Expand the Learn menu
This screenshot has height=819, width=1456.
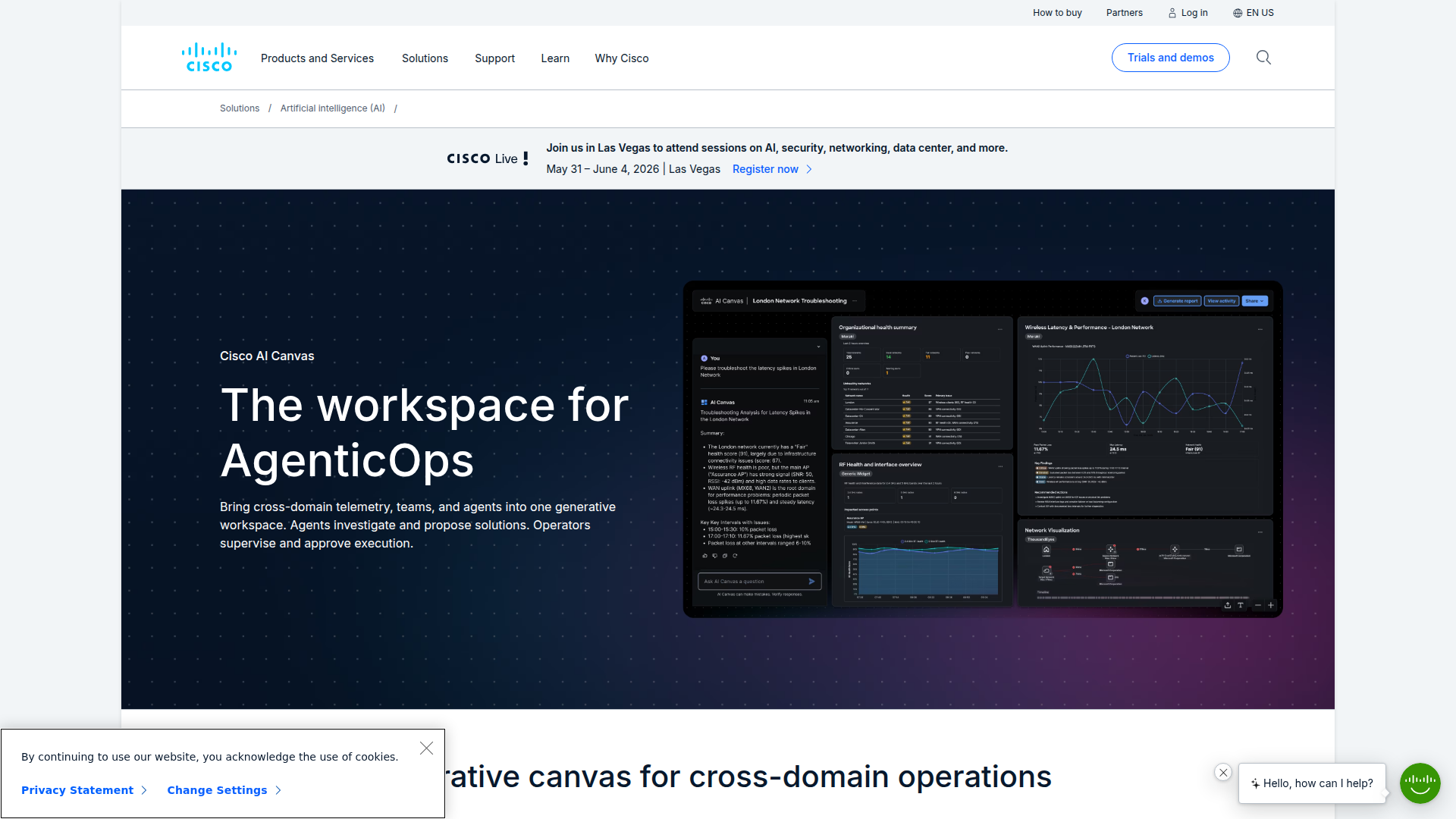[x=555, y=58]
